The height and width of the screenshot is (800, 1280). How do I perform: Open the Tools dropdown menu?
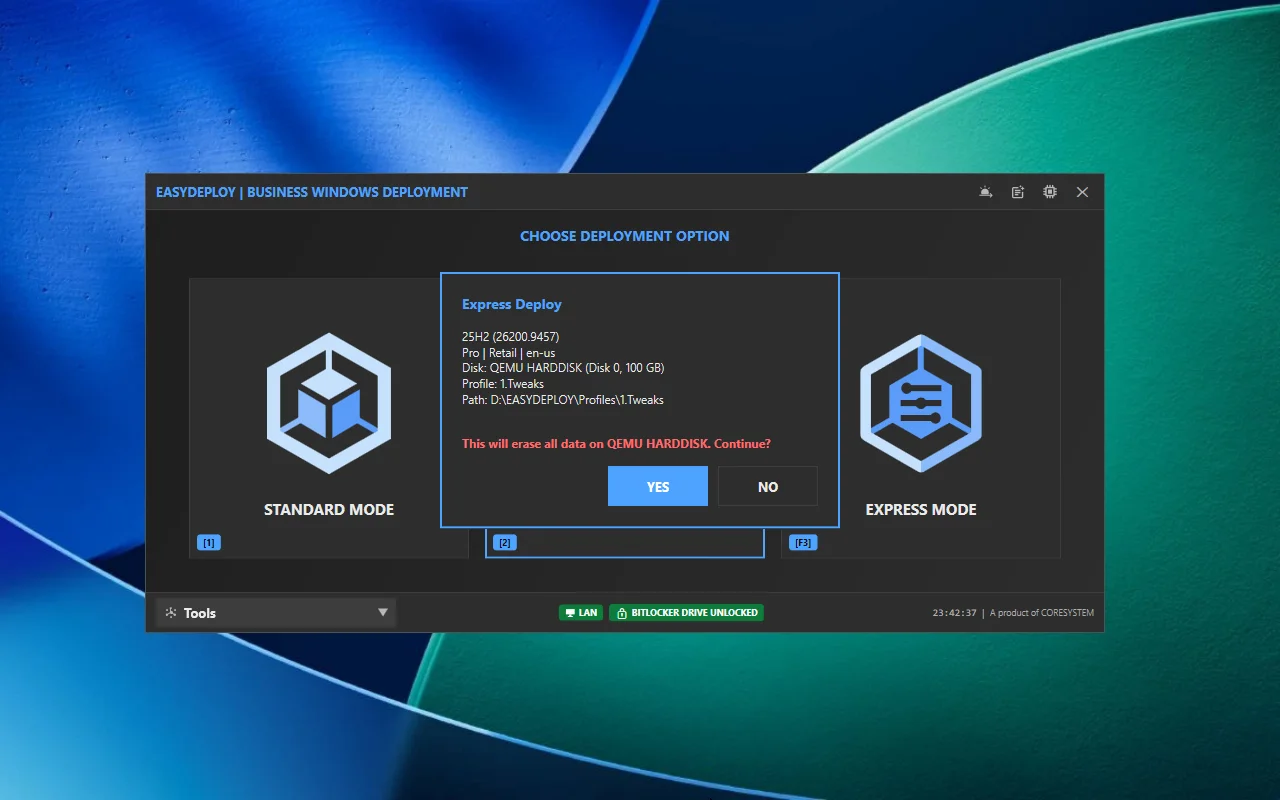click(276, 613)
